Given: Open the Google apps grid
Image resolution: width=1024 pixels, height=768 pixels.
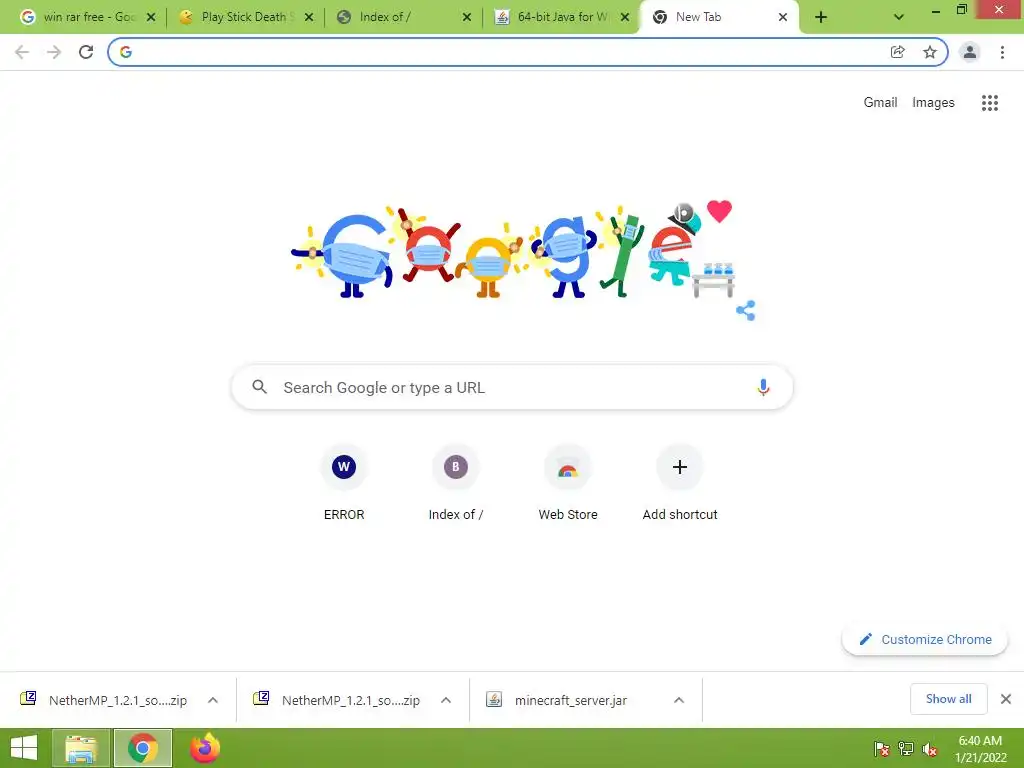Looking at the screenshot, I should (990, 103).
